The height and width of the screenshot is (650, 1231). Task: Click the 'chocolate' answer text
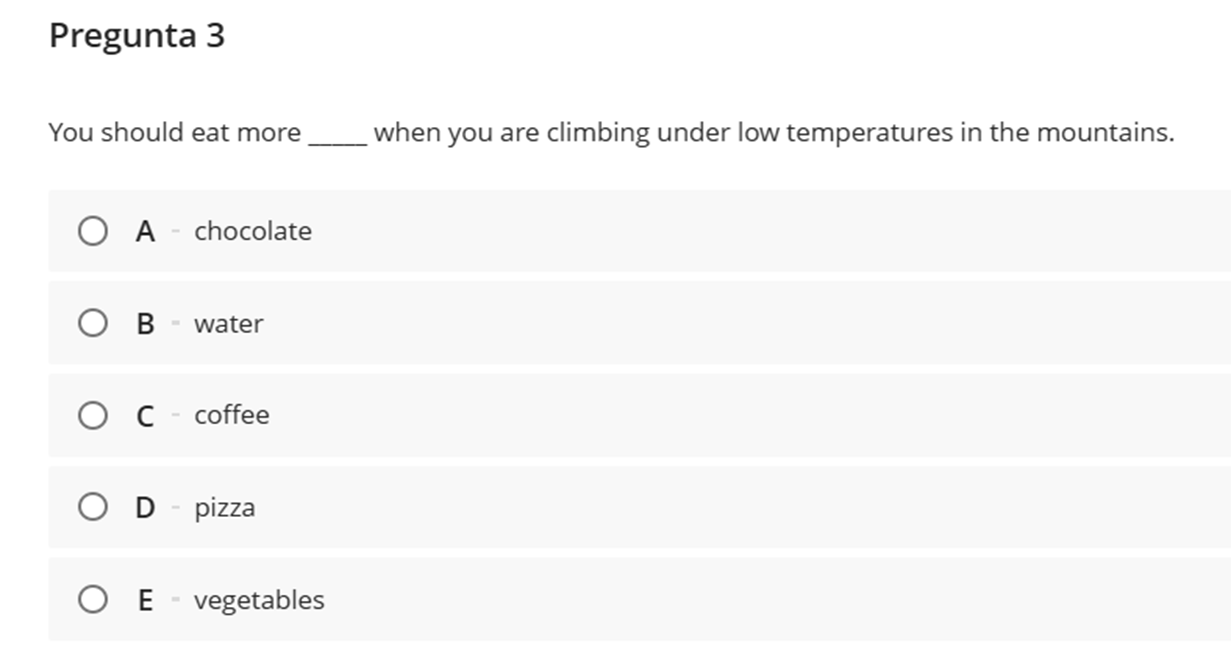(x=253, y=231)
